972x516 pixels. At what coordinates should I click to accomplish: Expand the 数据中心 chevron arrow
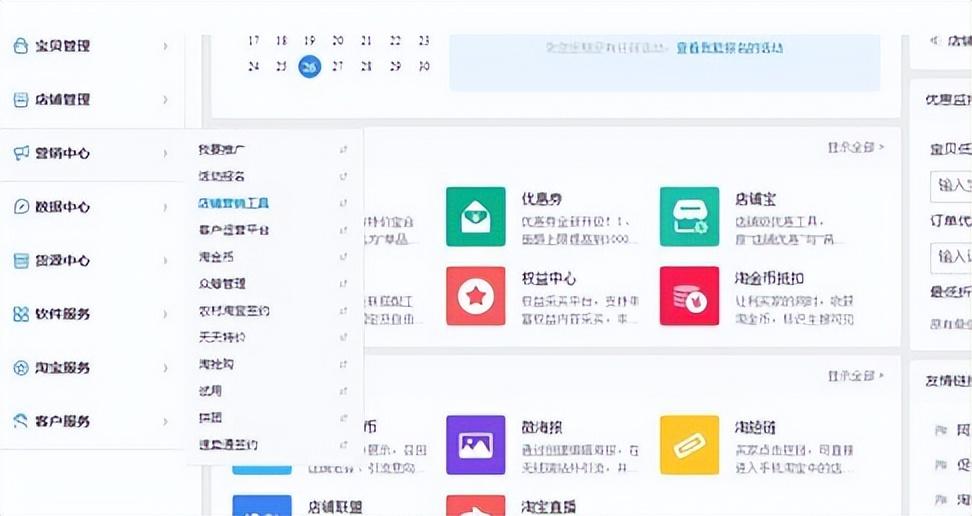pos(166,207)
